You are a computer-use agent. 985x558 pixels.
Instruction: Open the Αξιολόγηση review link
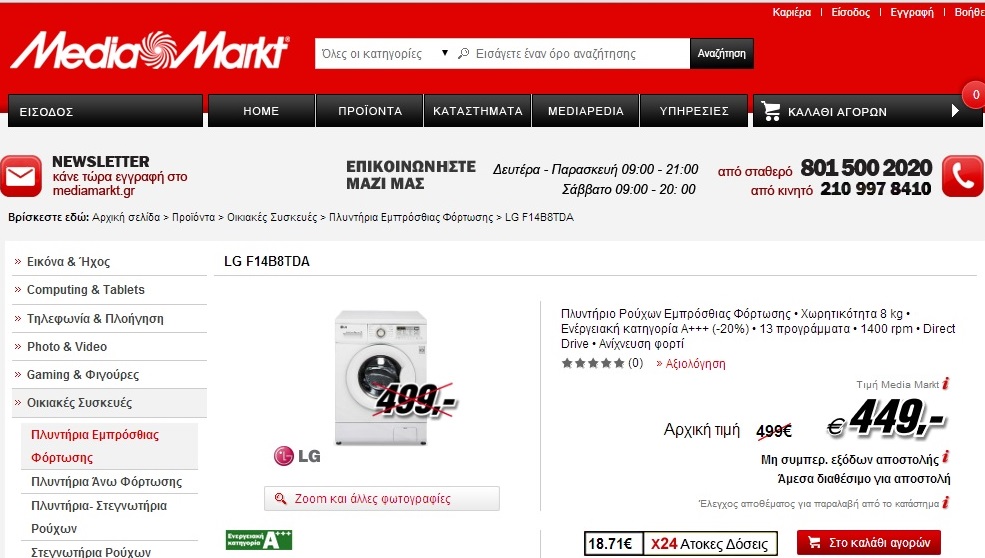click(690, 363)
